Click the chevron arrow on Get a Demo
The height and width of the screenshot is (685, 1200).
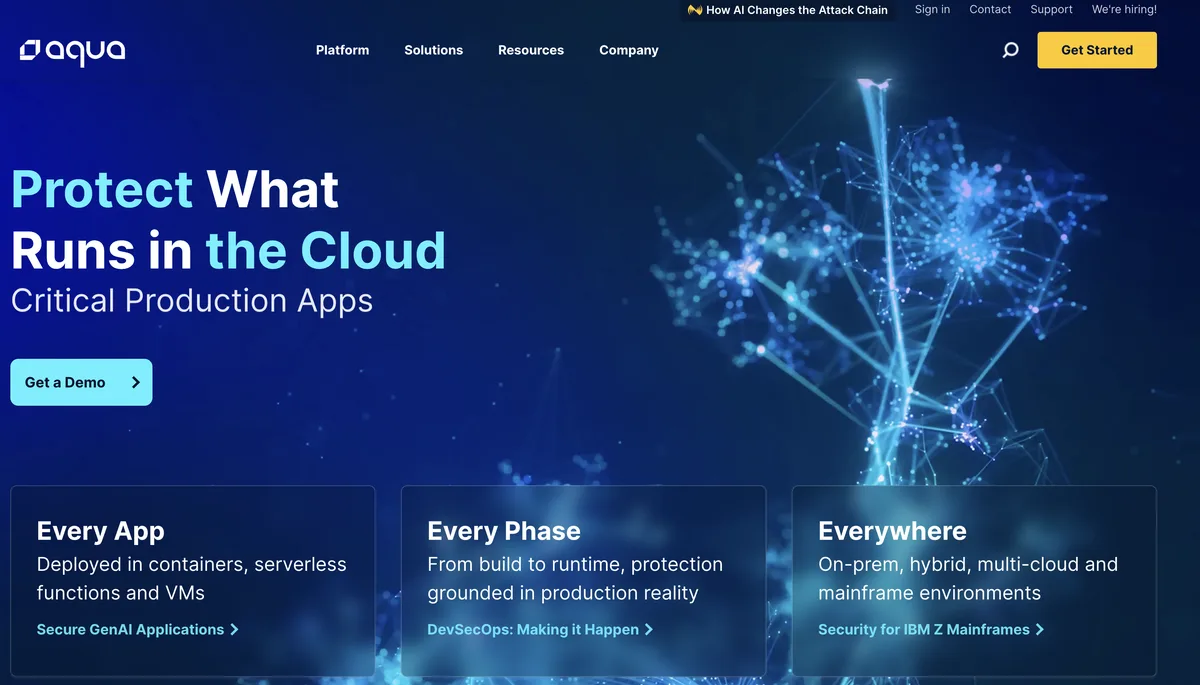click(x=136, y=382)
